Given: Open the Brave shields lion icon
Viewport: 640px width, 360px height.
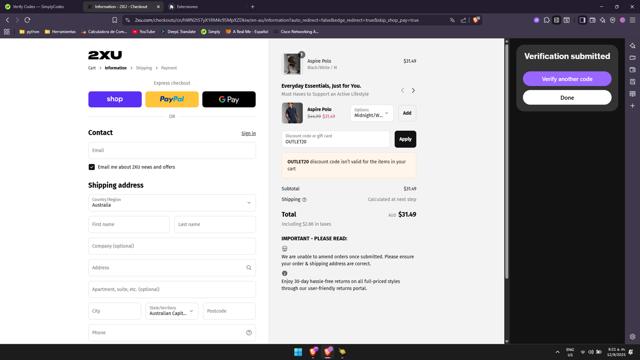Looking at the screenshot, I should [x=476, y=20].
